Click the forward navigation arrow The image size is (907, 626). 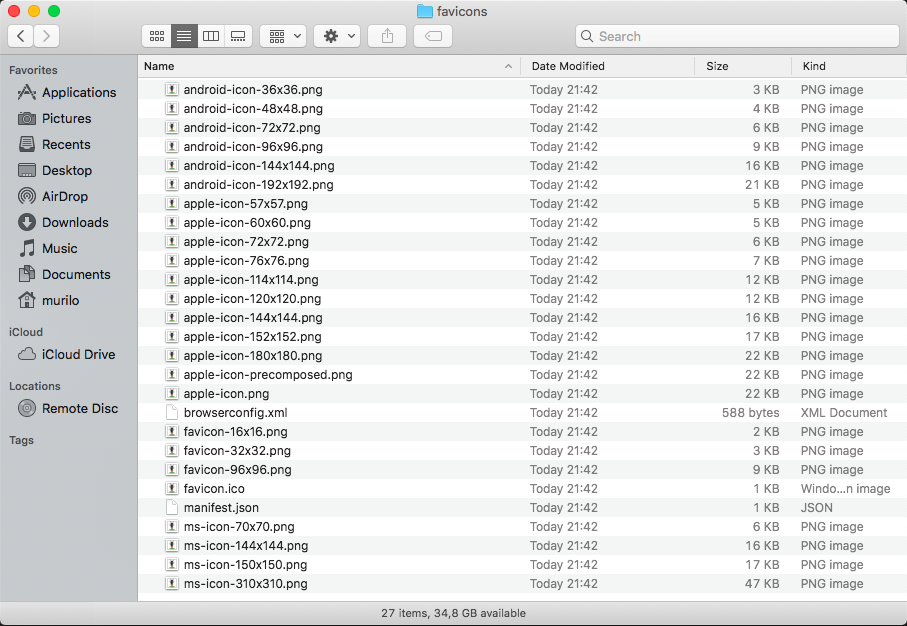pos(46,35)
